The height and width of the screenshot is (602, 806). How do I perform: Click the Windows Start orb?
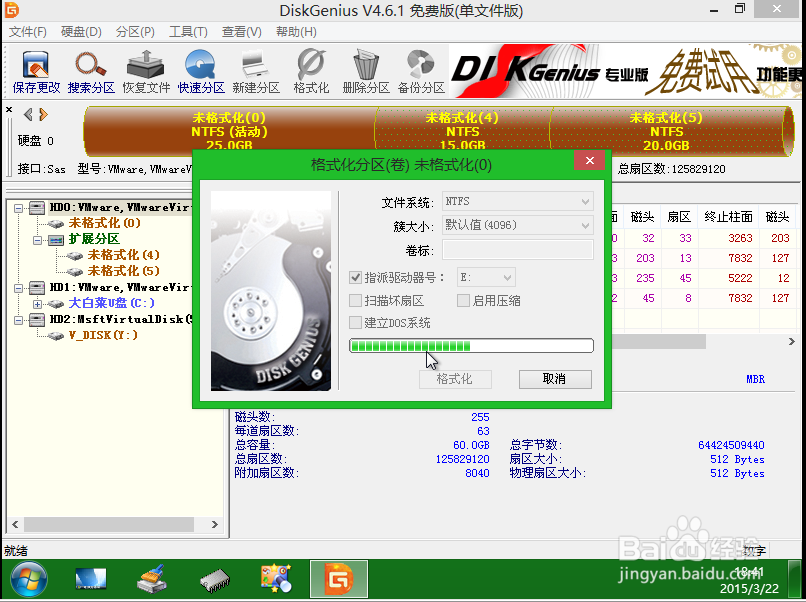tap(29, 579)
